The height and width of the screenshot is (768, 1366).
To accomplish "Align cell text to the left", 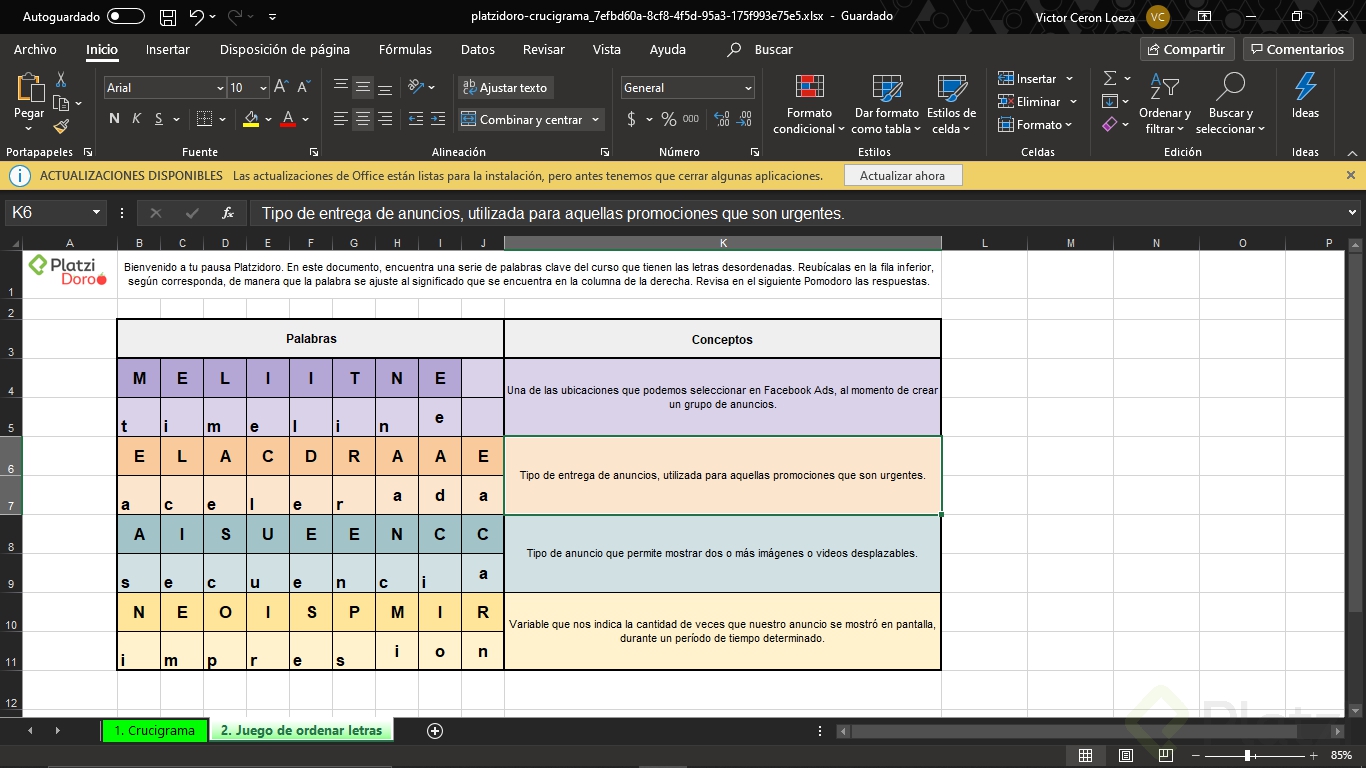I will point(341,119).
